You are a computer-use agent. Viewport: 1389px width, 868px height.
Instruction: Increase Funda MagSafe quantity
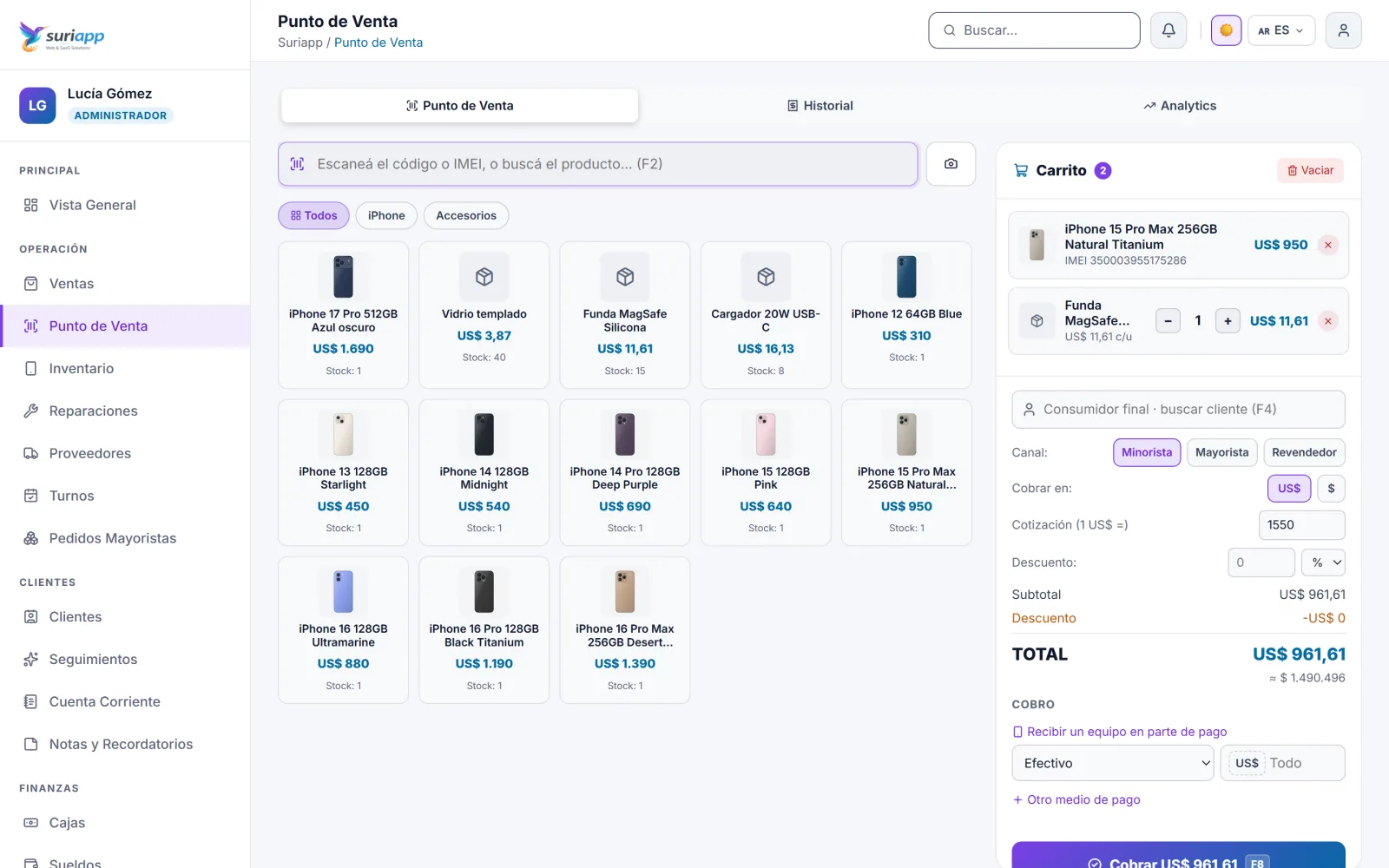[1228, 321]
